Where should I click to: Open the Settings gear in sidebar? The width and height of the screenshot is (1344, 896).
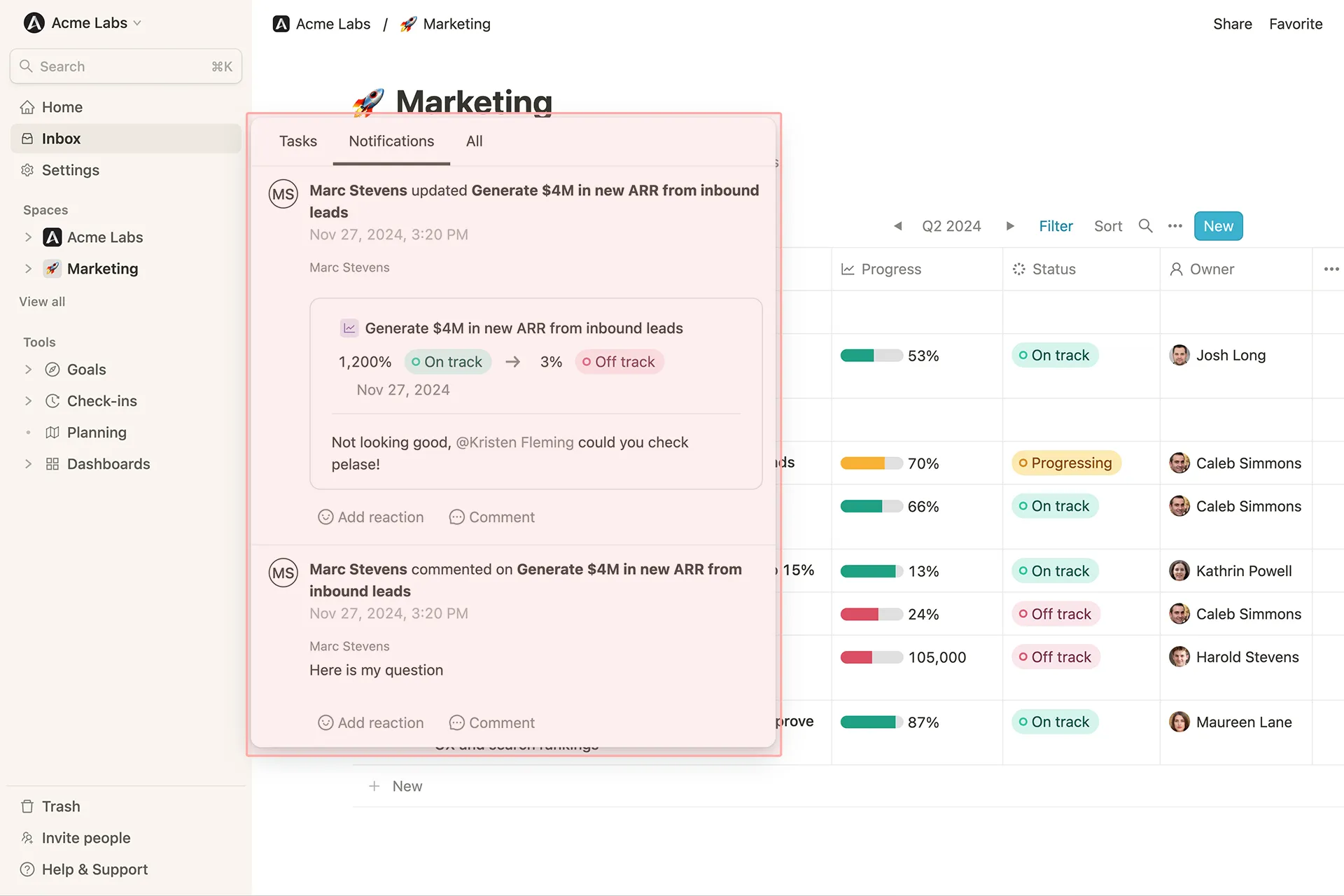[x=27, y=170]
